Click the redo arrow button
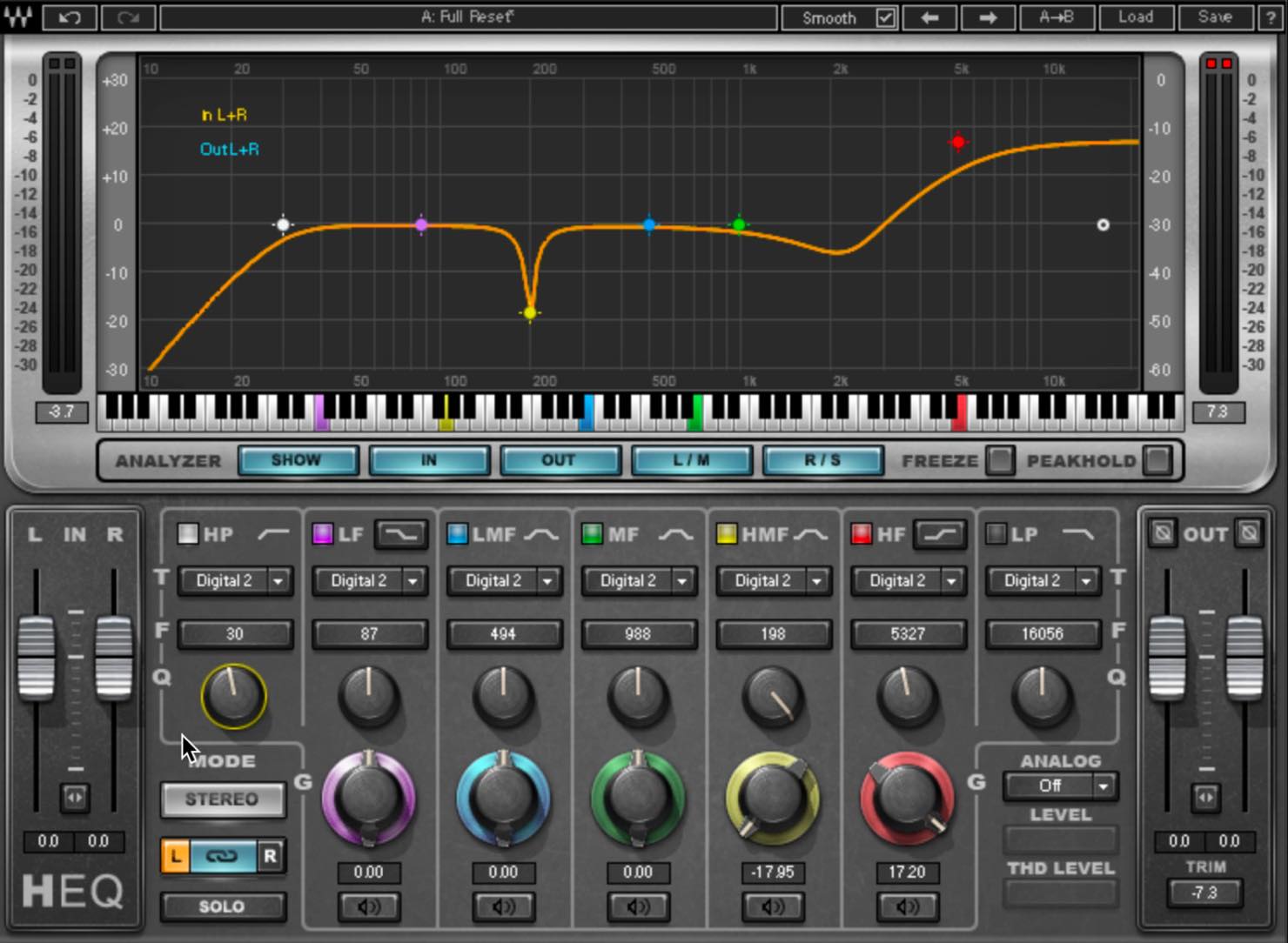 point(127,17)
